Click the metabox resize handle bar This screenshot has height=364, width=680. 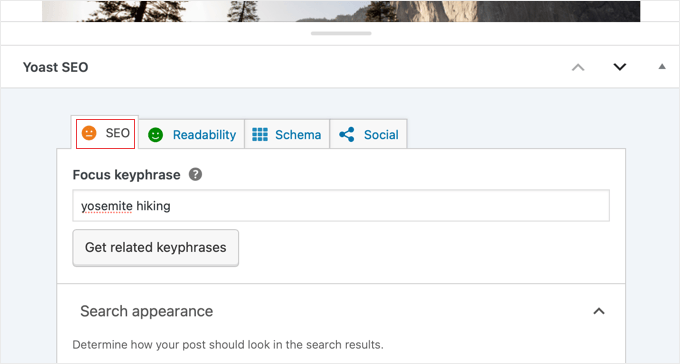(341, 33)
